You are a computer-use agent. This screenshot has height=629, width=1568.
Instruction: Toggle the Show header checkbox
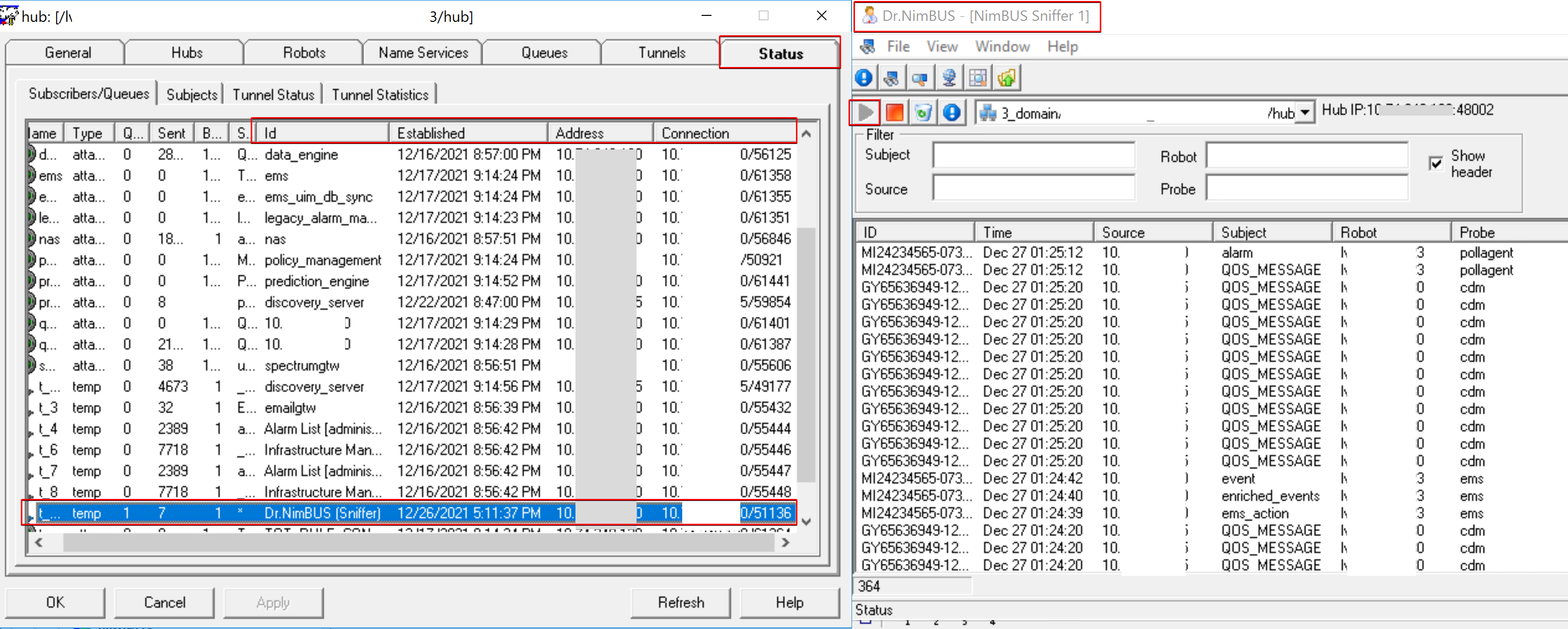pyautogui.click(x=1436, y=163)
